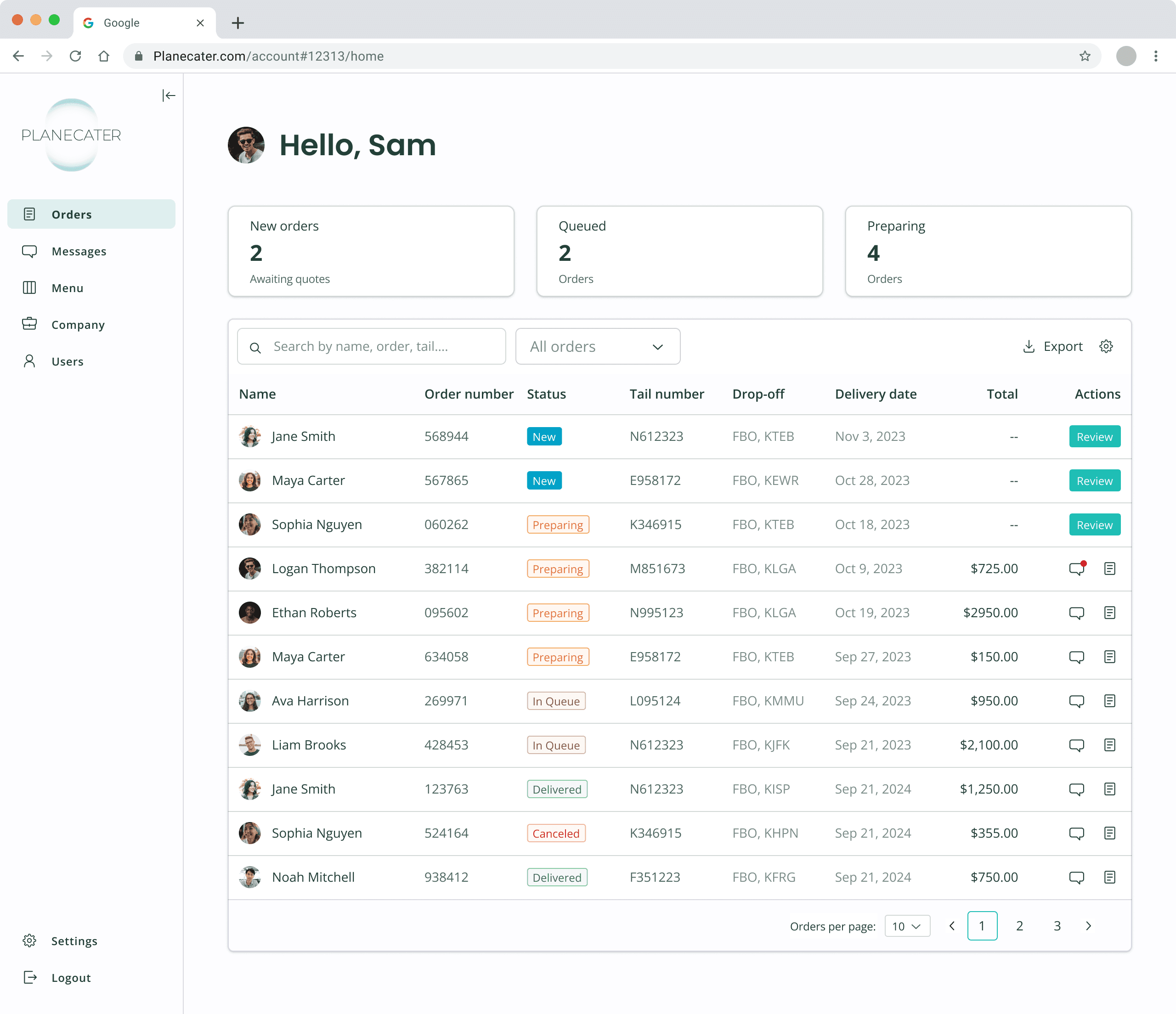Open the Menu section in the sidebar

(x=67, y=288)
